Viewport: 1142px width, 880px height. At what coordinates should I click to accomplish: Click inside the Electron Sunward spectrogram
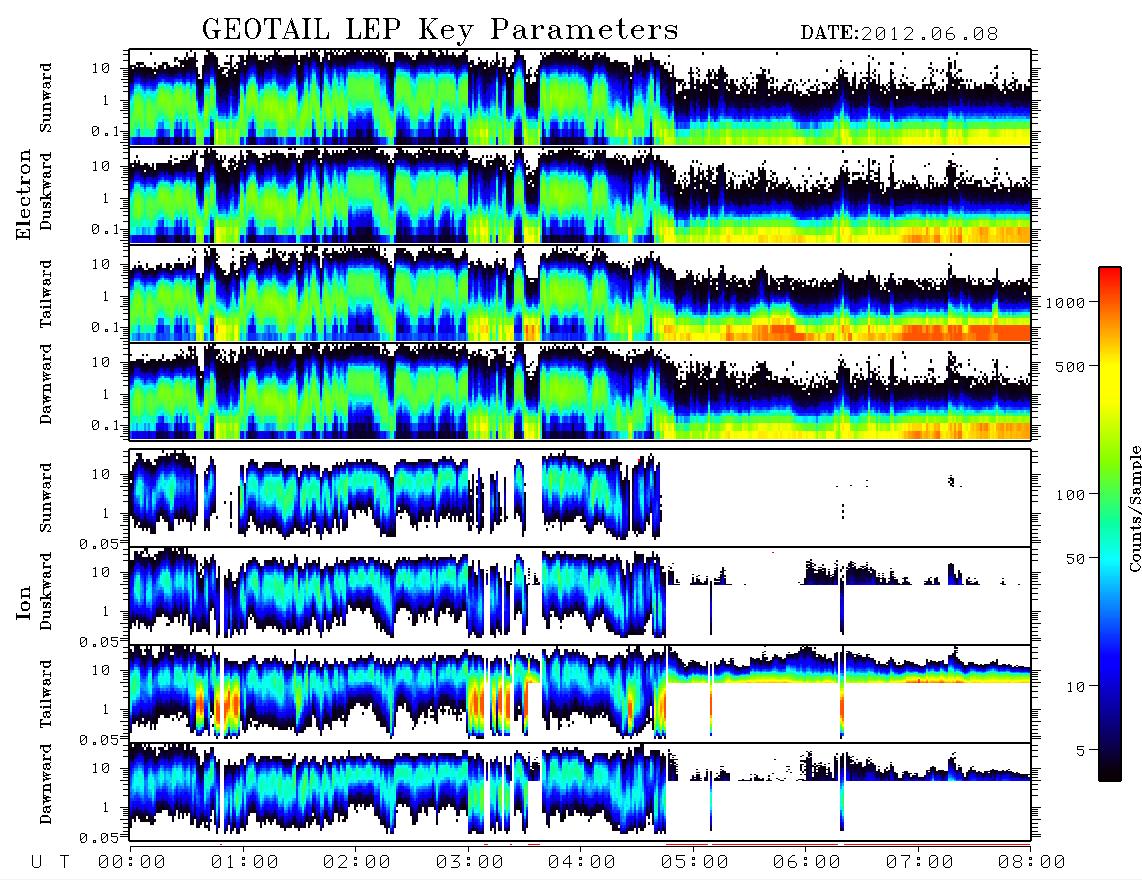click(580, 97)
